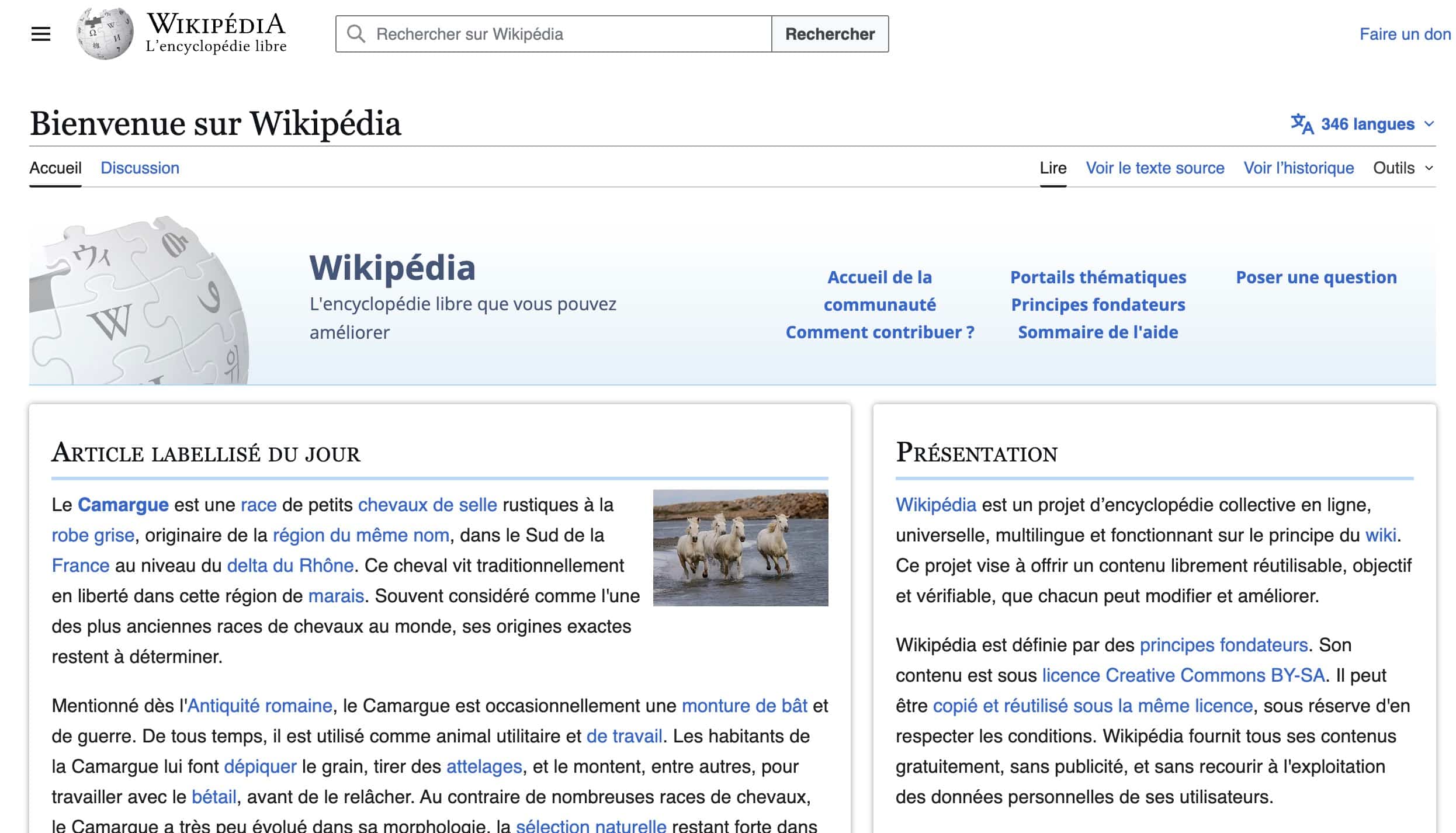Follow the delta du Rhône link

[x=290, y=565]
